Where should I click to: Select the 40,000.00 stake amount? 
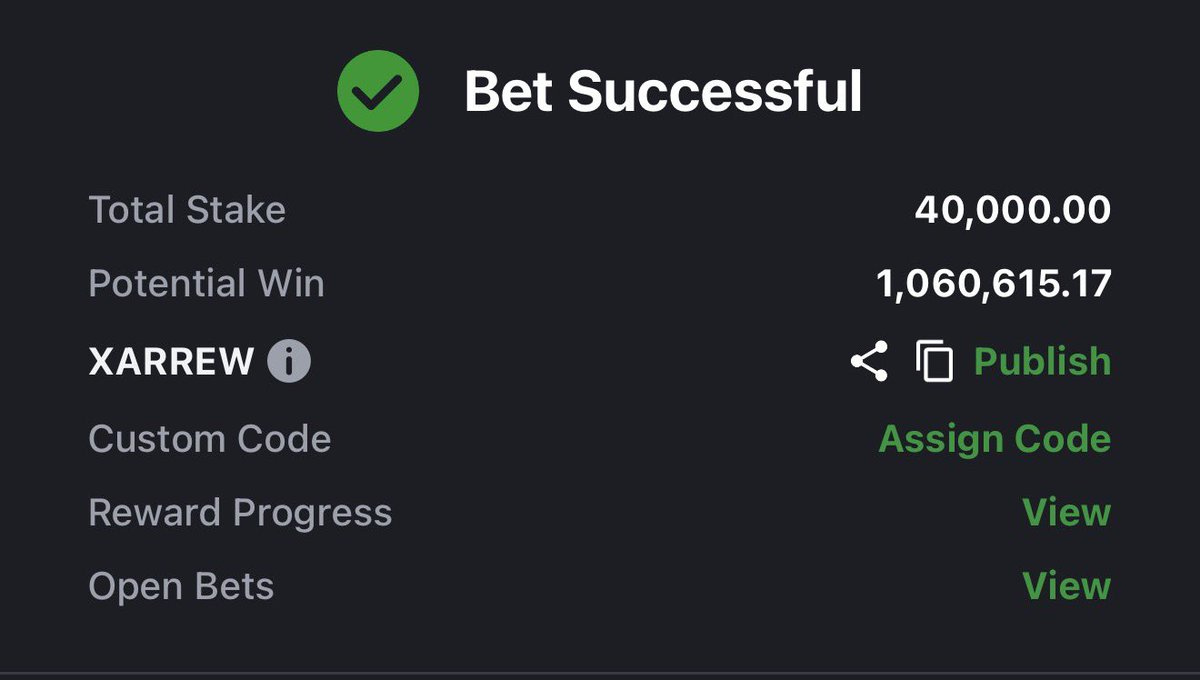tap(1012, 210)
